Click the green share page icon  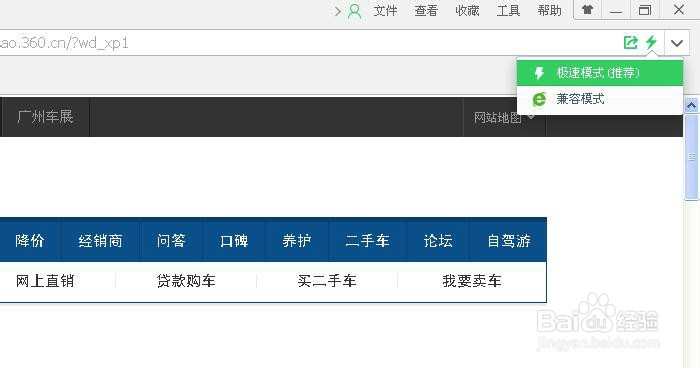[630, 43]
